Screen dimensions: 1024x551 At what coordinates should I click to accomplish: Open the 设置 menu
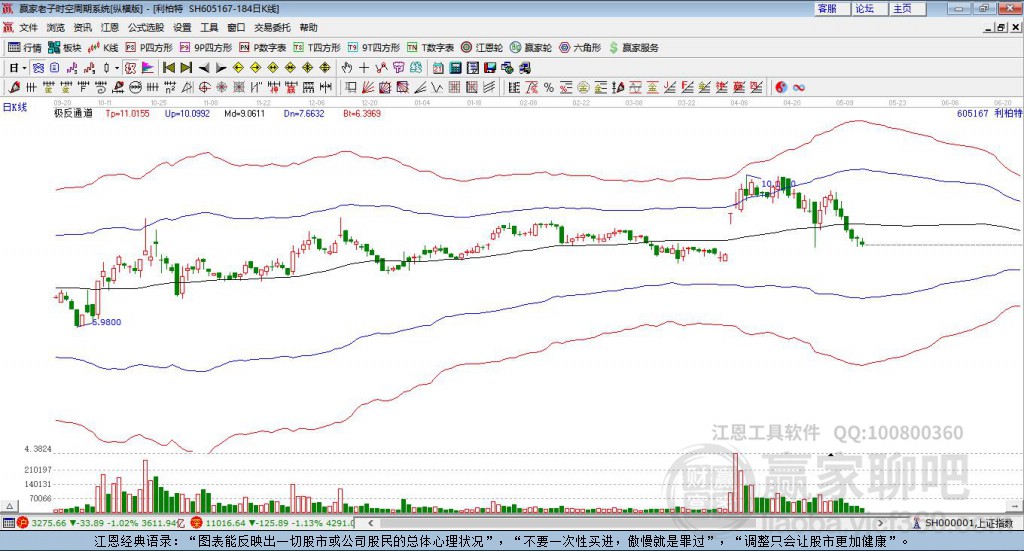(x=182, y=27)
